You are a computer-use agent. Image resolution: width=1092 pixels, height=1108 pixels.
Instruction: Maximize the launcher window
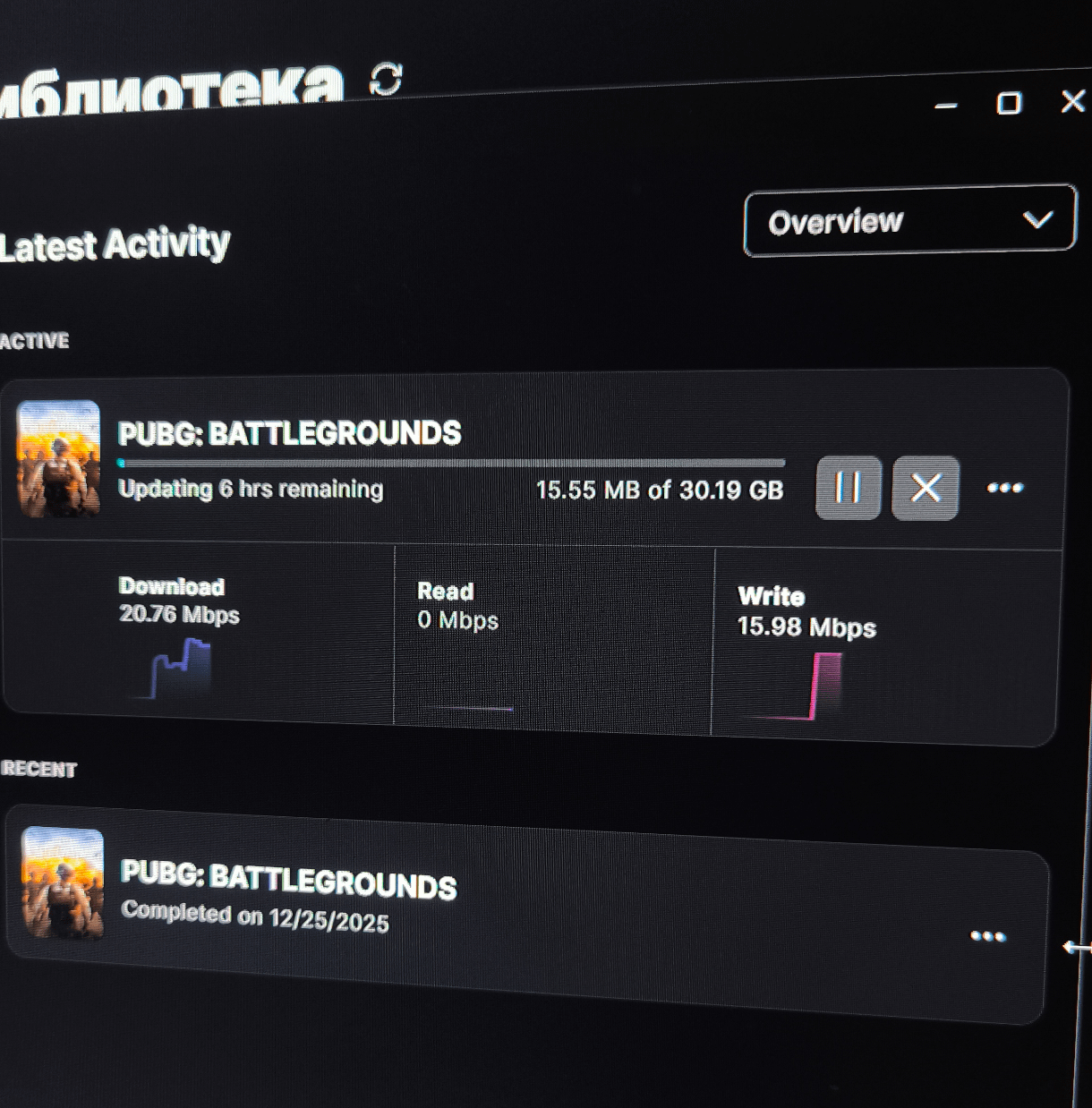(1009, 103)
